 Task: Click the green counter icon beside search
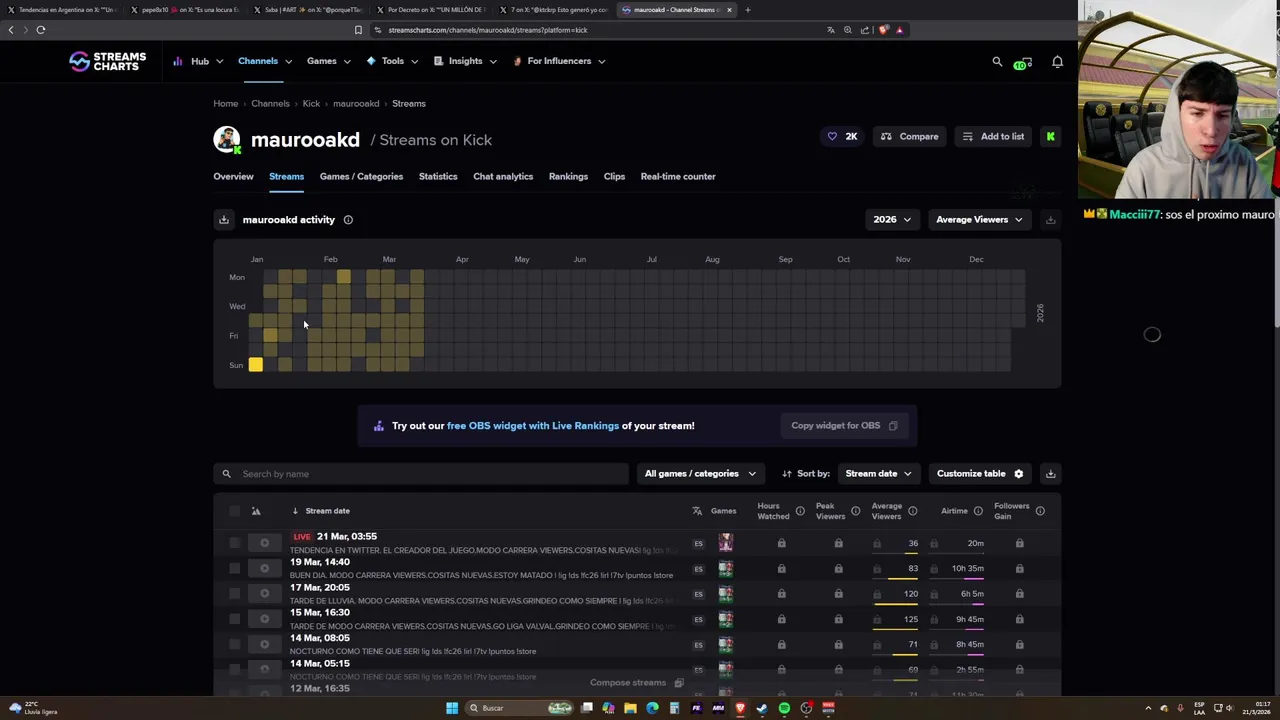point(1021,63)
